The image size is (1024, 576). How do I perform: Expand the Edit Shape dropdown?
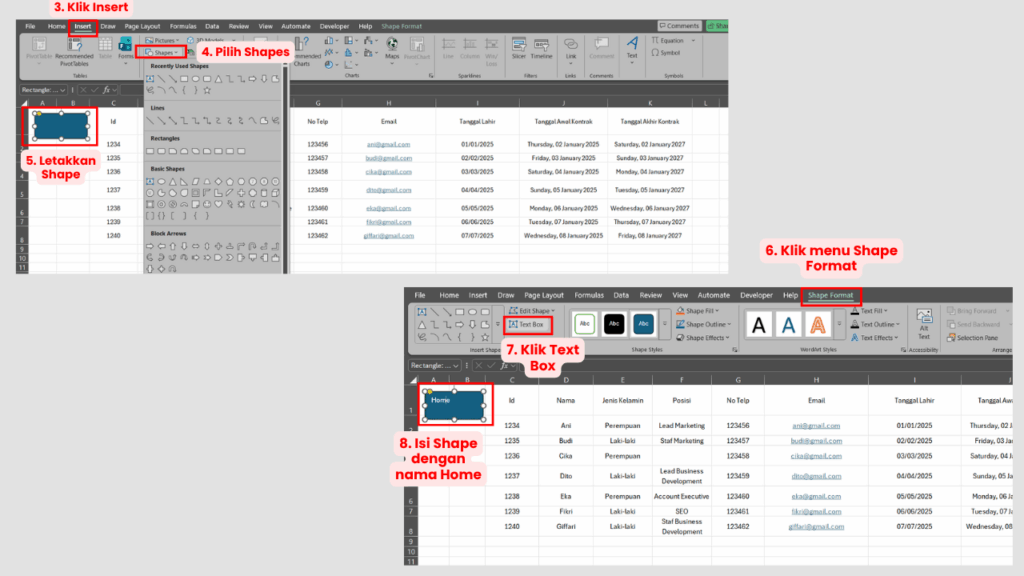[x=530, y=311]
